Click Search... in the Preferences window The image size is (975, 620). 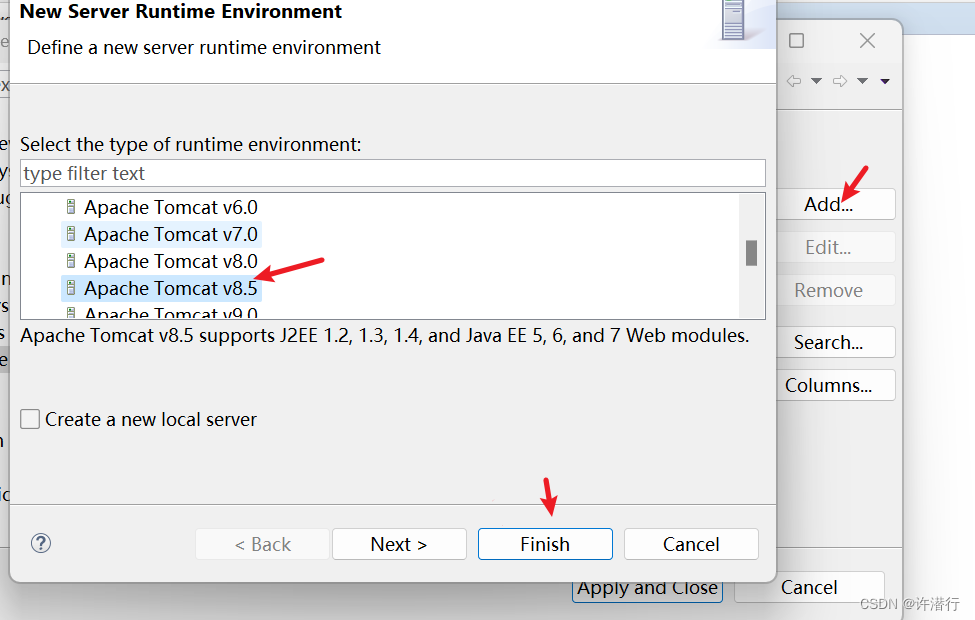[x=836, y=342]
